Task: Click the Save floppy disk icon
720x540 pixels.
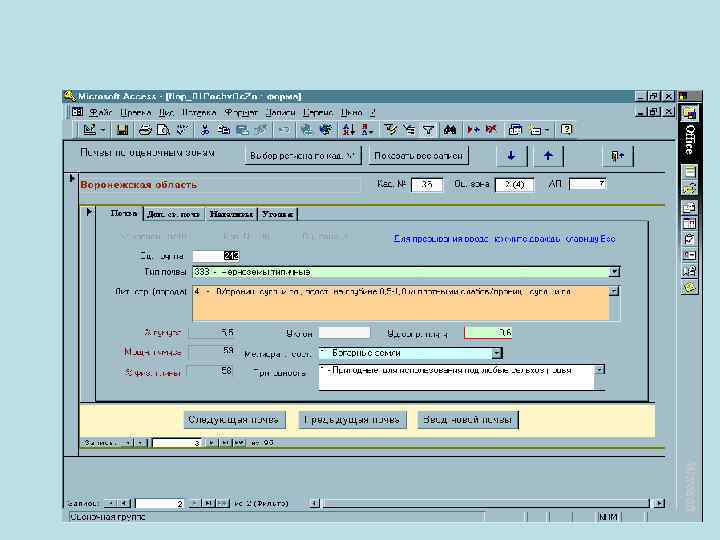Action: pyautogui.click(x=122, y=130)
